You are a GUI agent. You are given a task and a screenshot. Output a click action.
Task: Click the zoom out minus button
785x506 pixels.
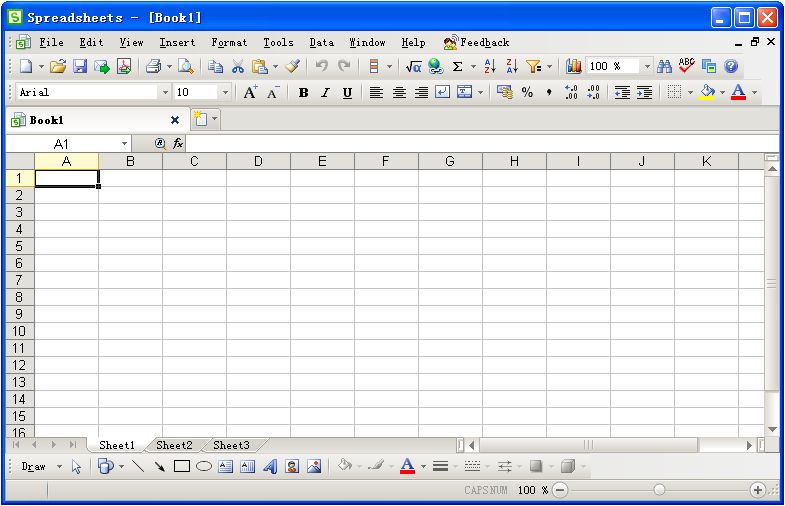pyautogui.click(x=560, y=490)
